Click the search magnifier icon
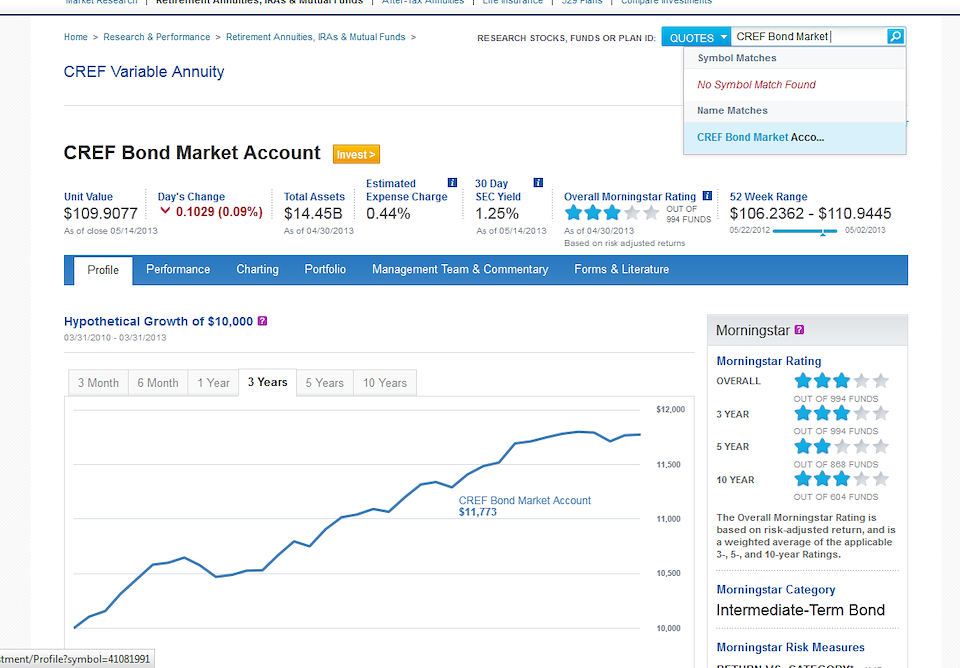The width and height of the screenshot is (960, 668). [x=895, y=37]
